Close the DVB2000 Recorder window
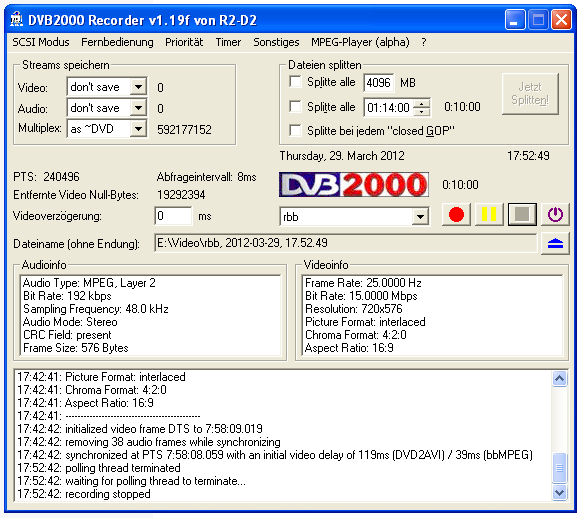The image size is (582, 518). 561,20
